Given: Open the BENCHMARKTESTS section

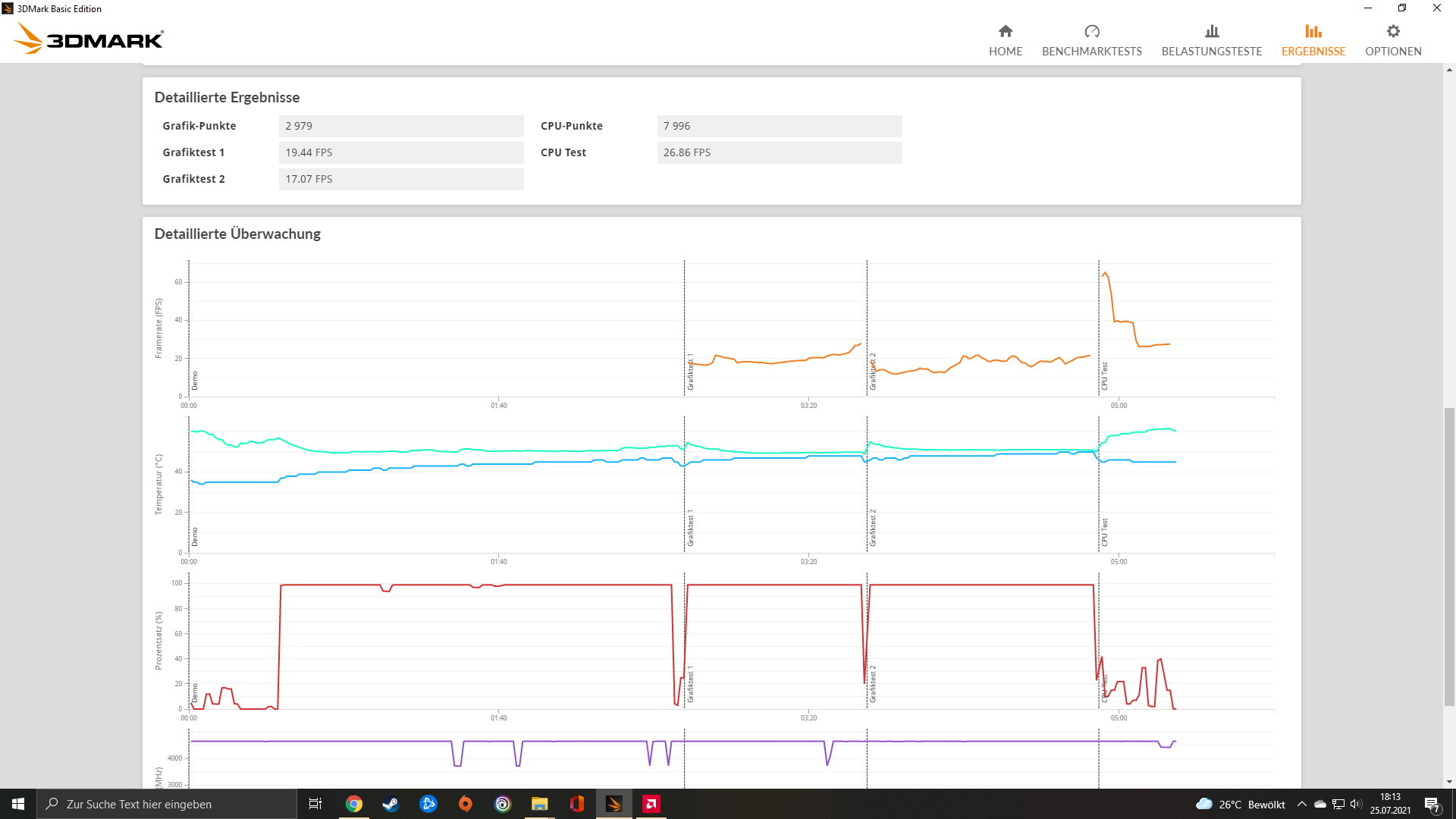Looking at the screenshot, I should pyautogui.click(x=1091, y=40).
